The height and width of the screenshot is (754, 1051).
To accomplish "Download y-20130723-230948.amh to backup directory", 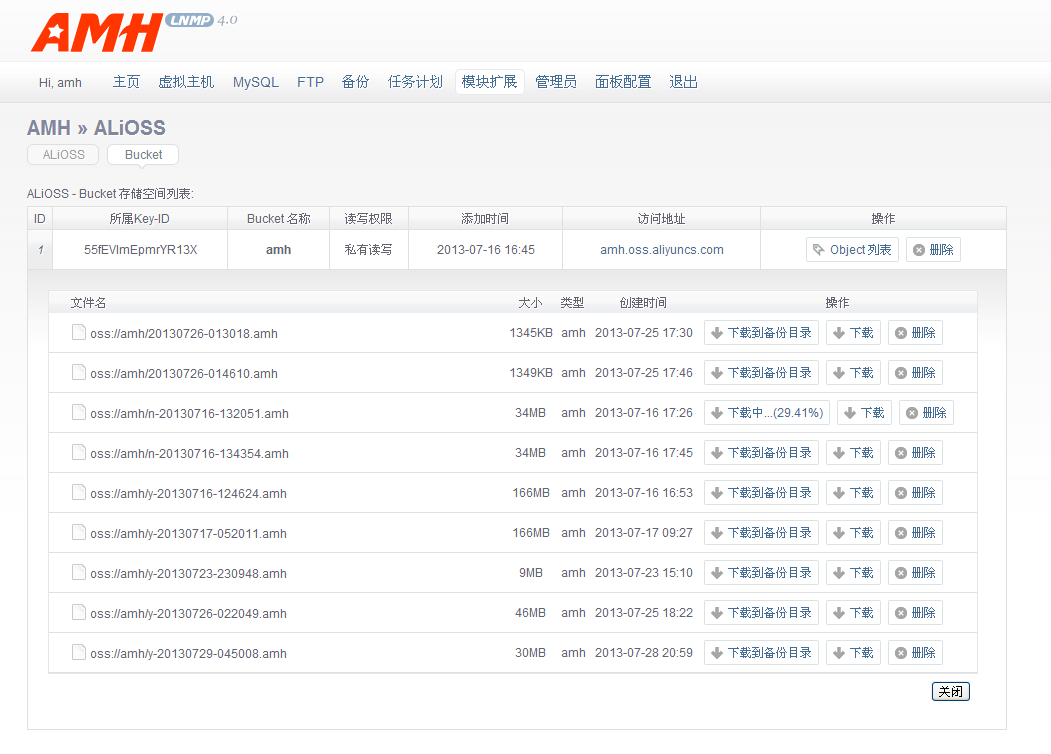I will (761, 573).
